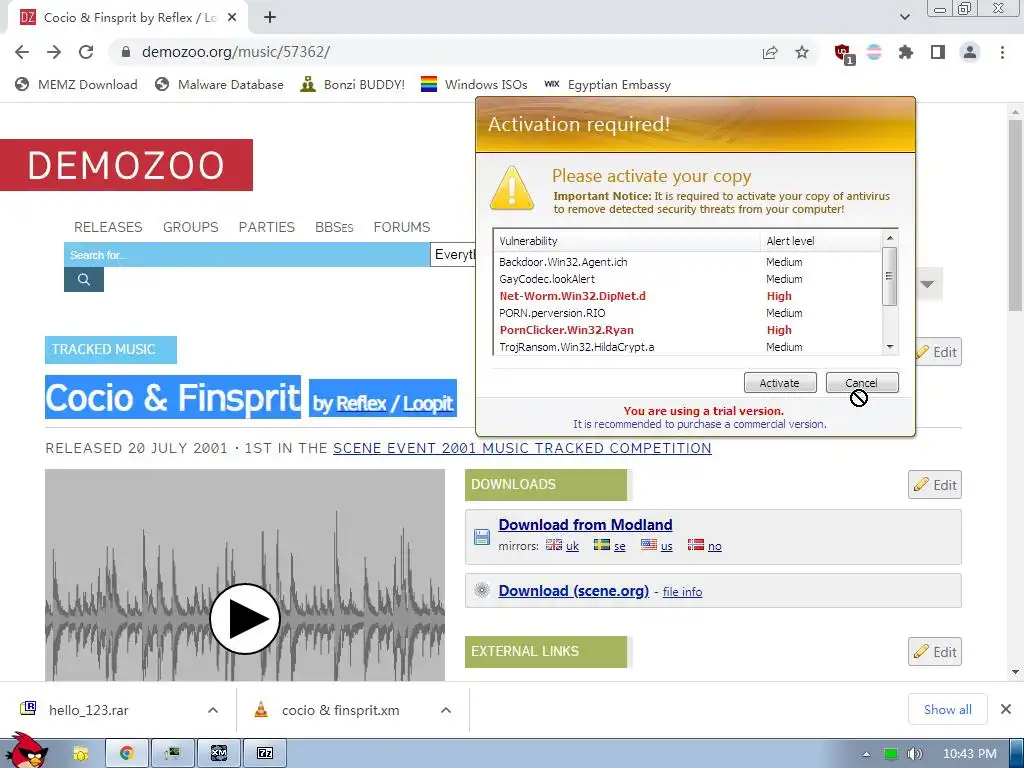
Task: Open the PARTIES menu
Action: point(266,227)
